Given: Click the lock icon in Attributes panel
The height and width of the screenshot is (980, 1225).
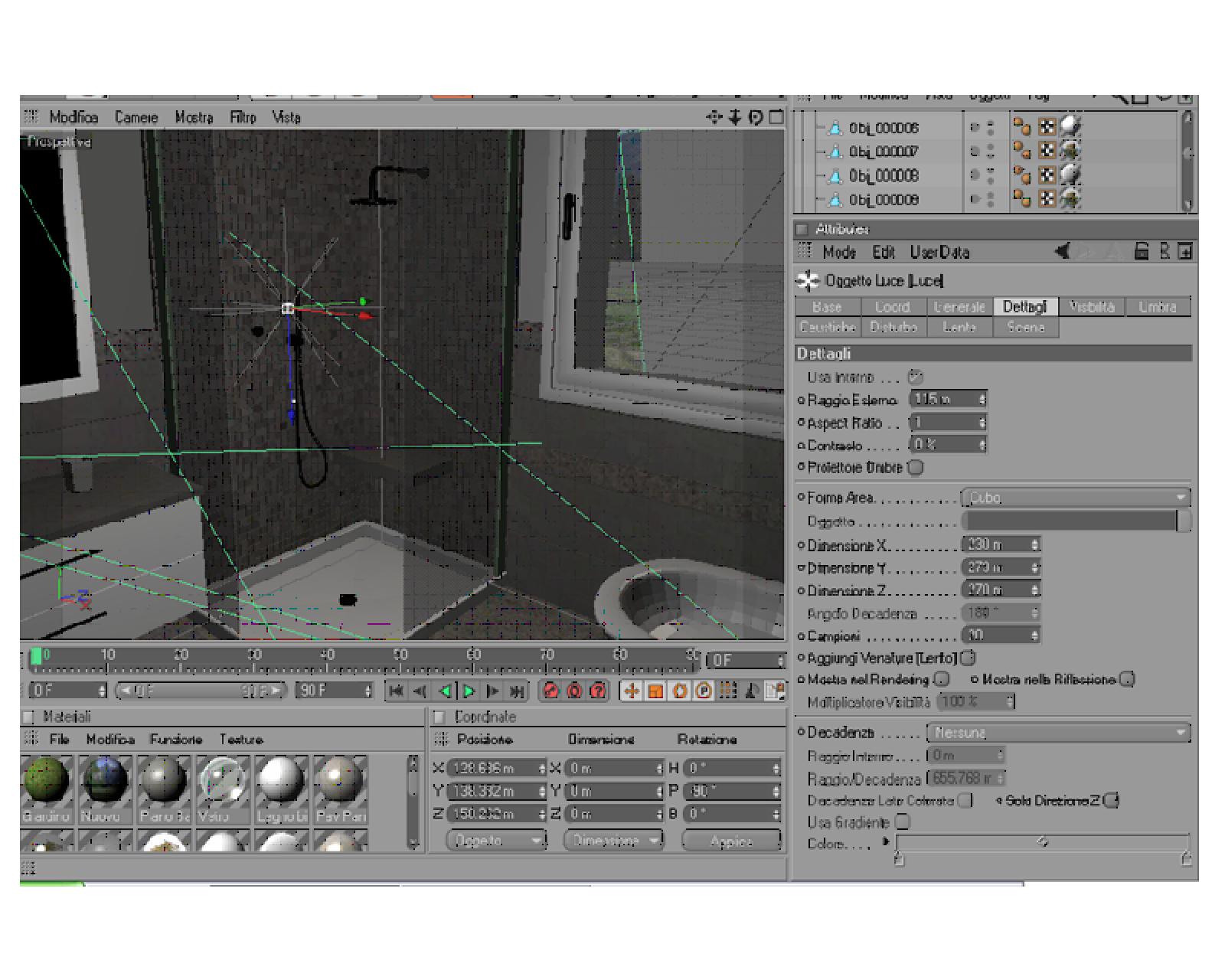Looking at the screenshot, I should point(1141,251).
